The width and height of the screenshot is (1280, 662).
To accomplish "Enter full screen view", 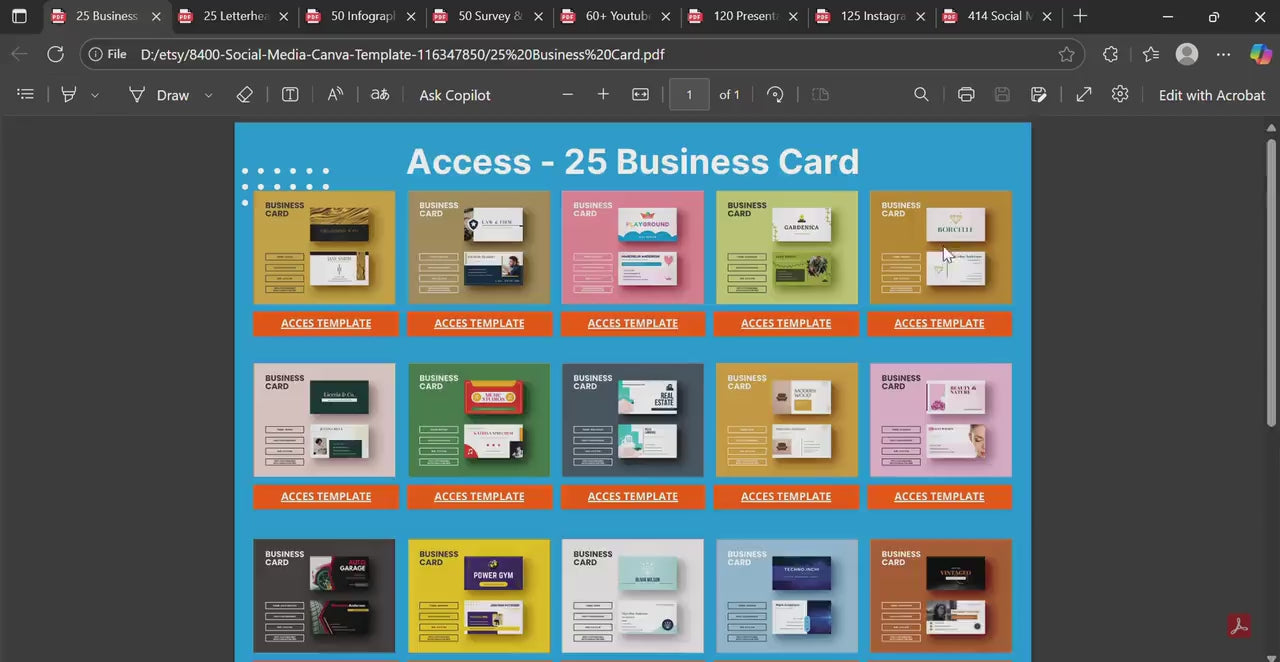I will 1084,94.
